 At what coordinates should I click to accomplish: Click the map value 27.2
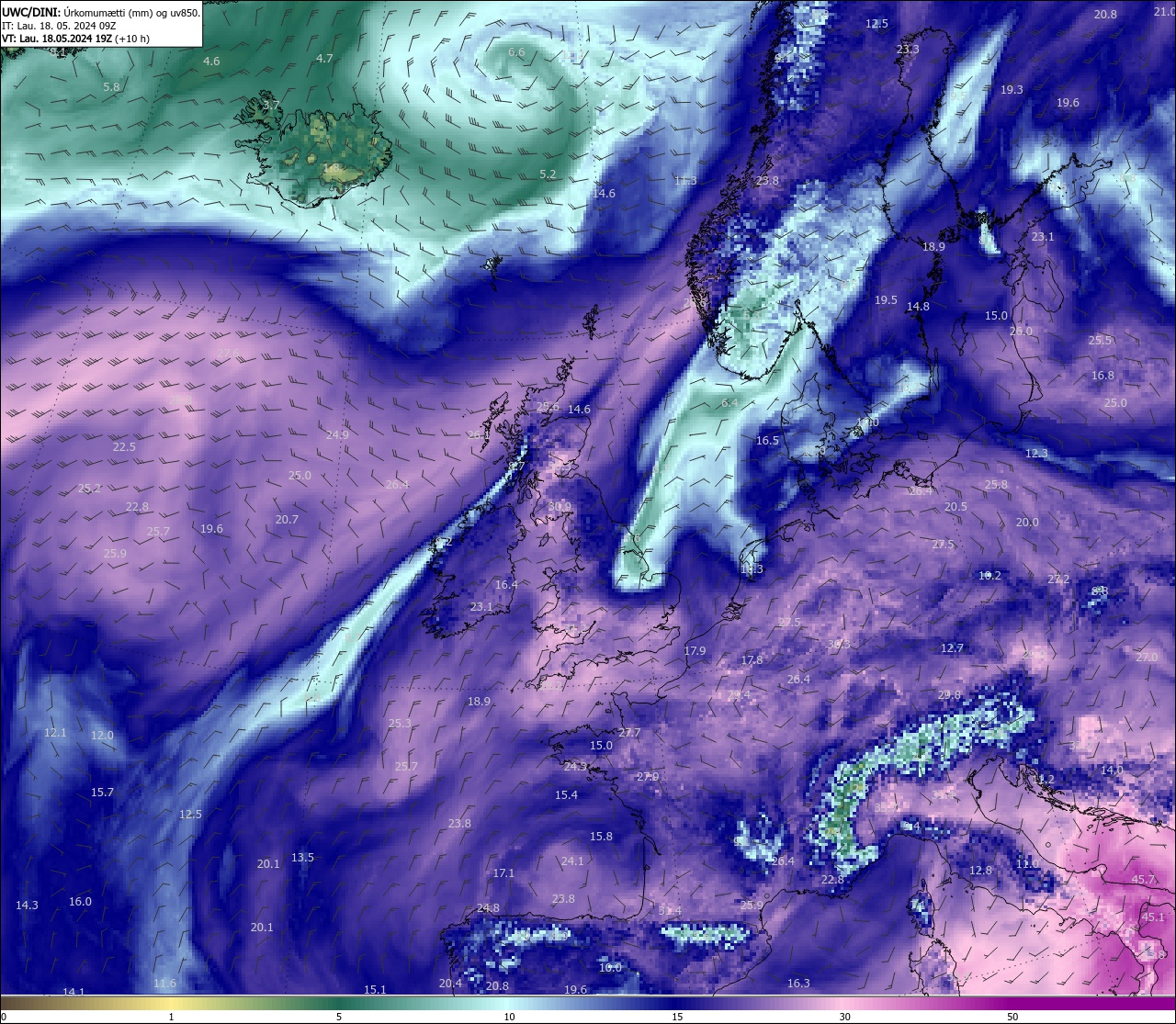tap(1058, 579)
